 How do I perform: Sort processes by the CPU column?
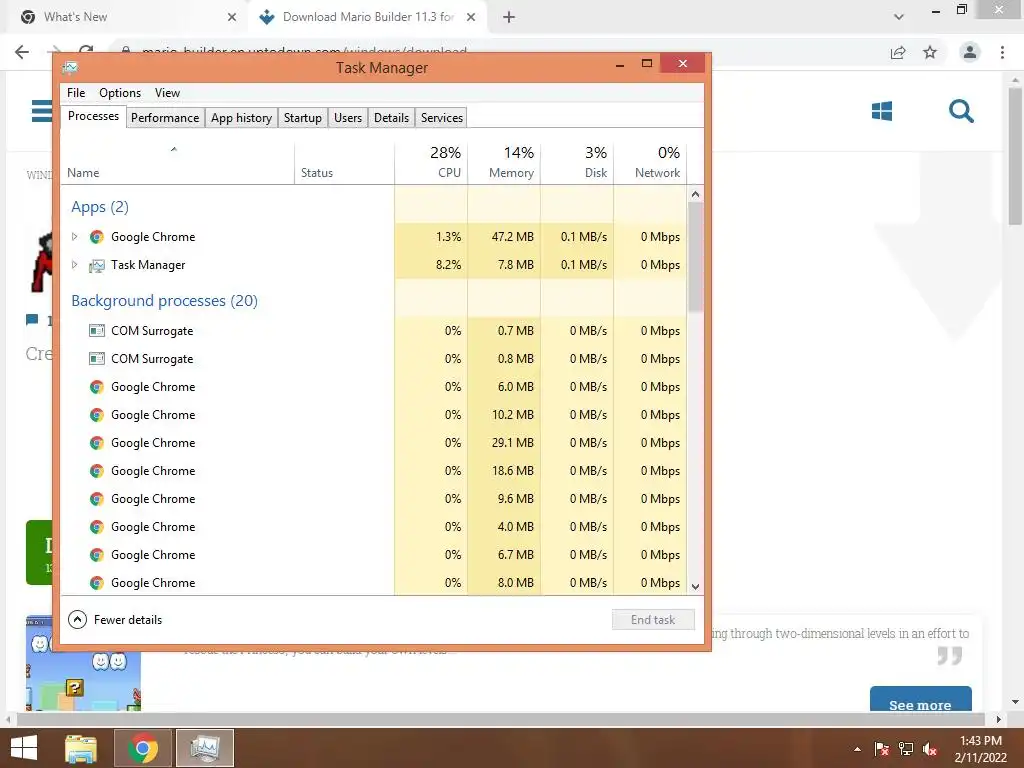click(x=432, y=162)
